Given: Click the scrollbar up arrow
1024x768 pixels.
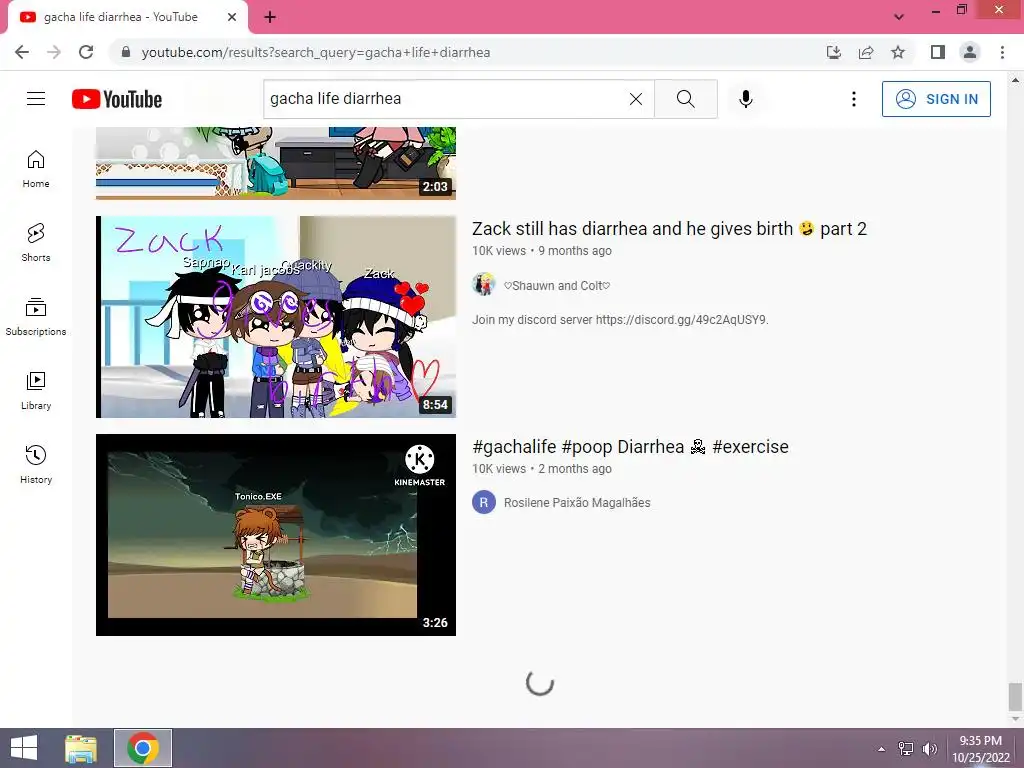Looking at the screenshot, I should pos(1015,80).
